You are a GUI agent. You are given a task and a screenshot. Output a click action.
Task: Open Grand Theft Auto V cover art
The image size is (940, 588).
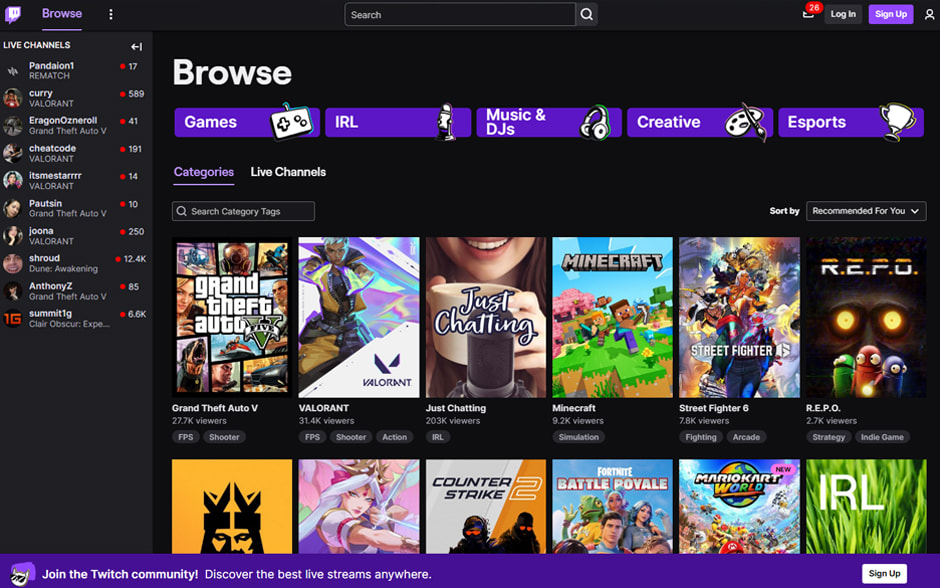pyautogui.click(x=232, y=317)
